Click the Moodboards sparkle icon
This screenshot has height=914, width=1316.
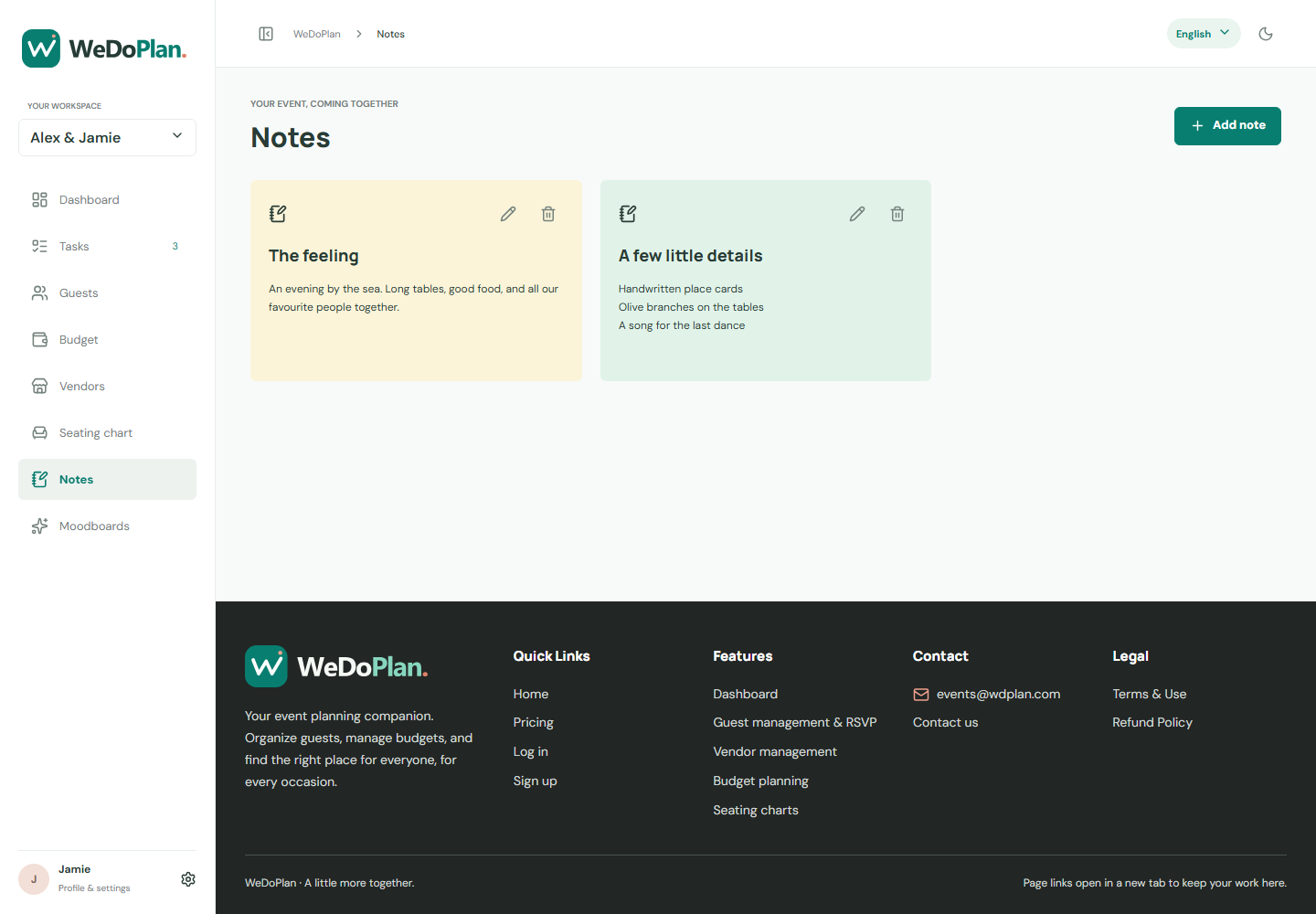coord(40,526)
